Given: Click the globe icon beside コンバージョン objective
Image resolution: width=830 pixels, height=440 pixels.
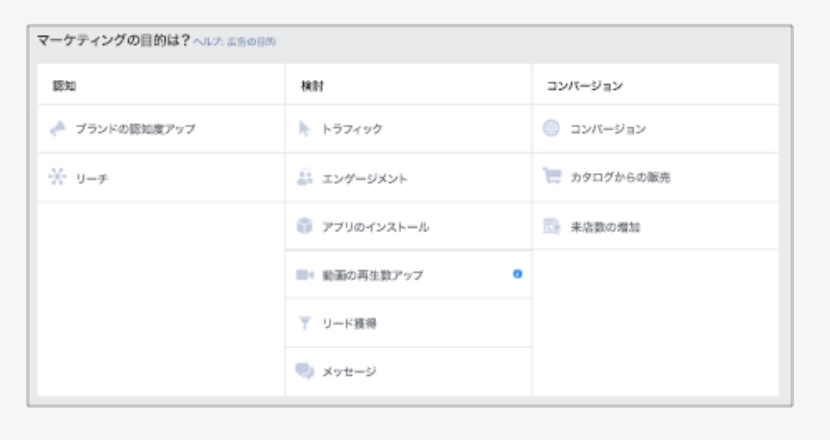Looking at the screenshot, I should click(551, 129).
